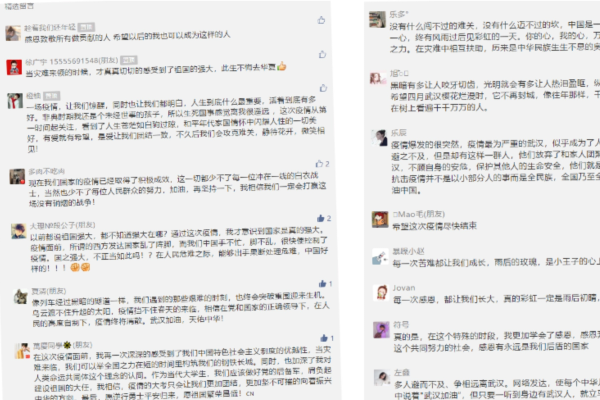This screenshot has height=400, width=600.
Task: Open 贾涛's cat avatar
Action: click(x=21, y=297)
